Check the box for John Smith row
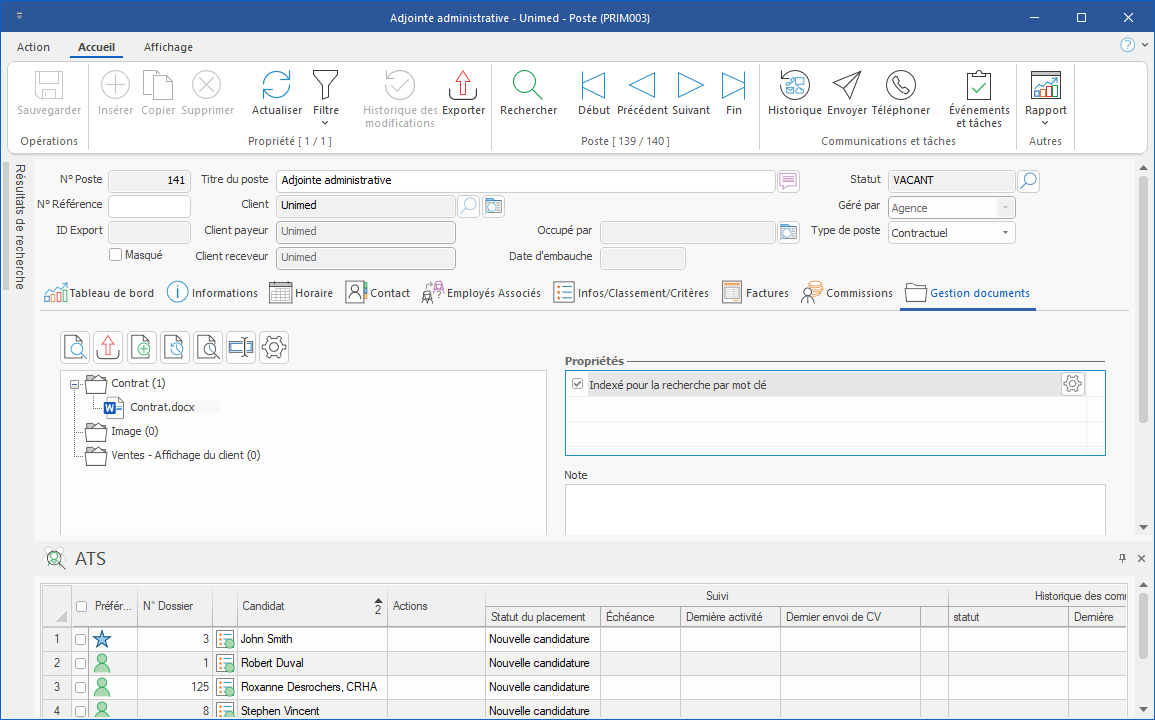Screen dimensions: 1155x720 click(80, 639)
